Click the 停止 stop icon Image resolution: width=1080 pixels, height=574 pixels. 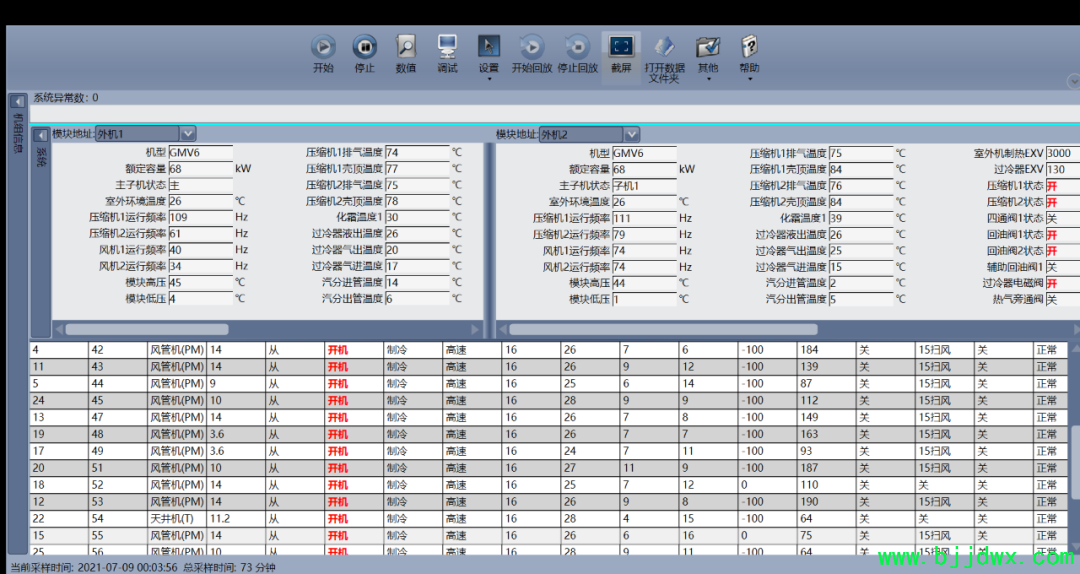pos(364,47)
